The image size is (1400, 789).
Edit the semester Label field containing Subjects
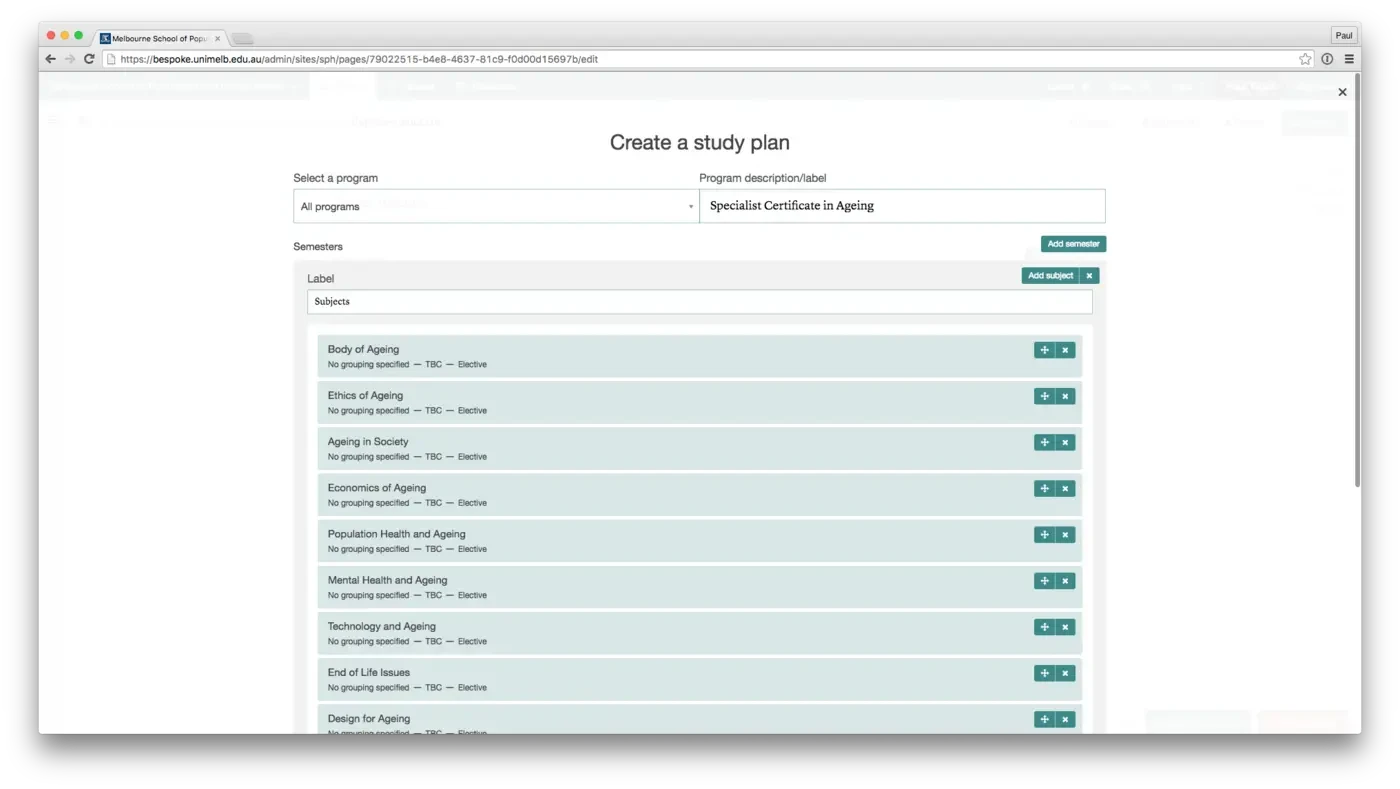click(x=699, y=301)
